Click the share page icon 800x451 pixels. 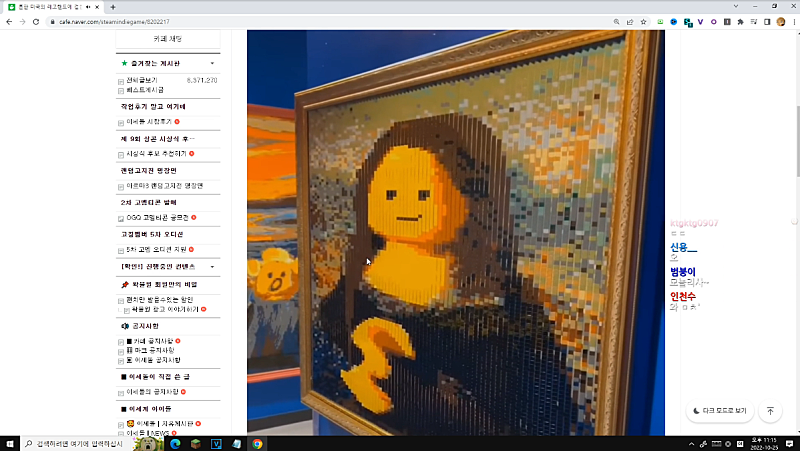(x=630, y=22)
